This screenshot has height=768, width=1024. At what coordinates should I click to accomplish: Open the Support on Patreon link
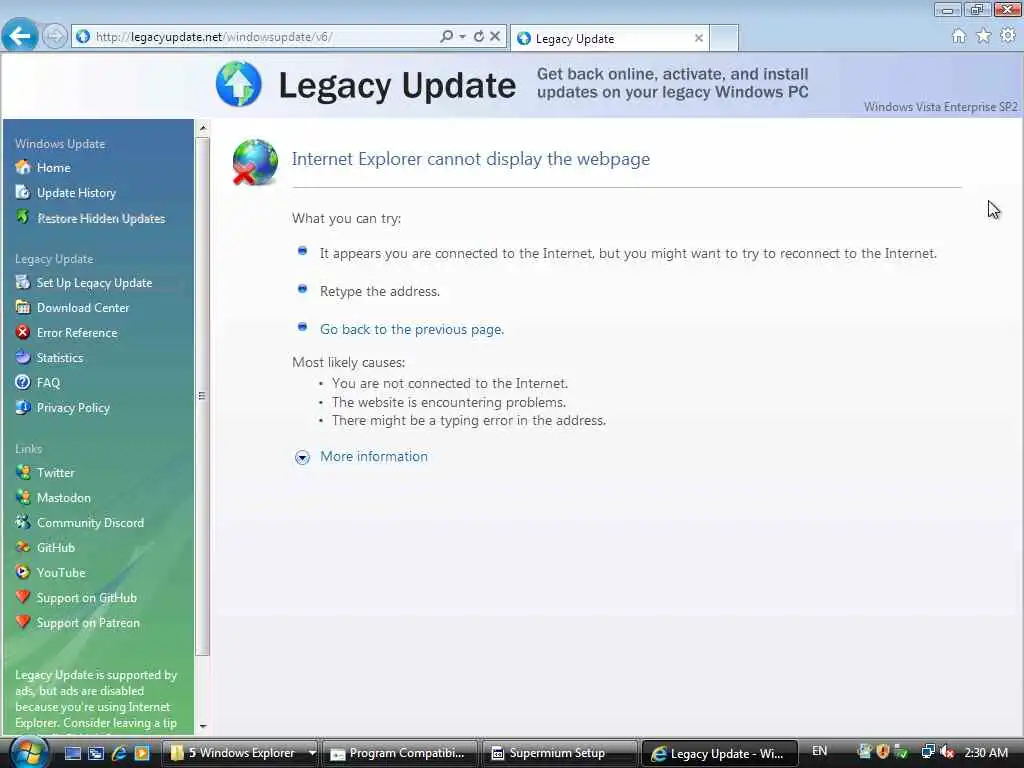click(x=88, y=622)
